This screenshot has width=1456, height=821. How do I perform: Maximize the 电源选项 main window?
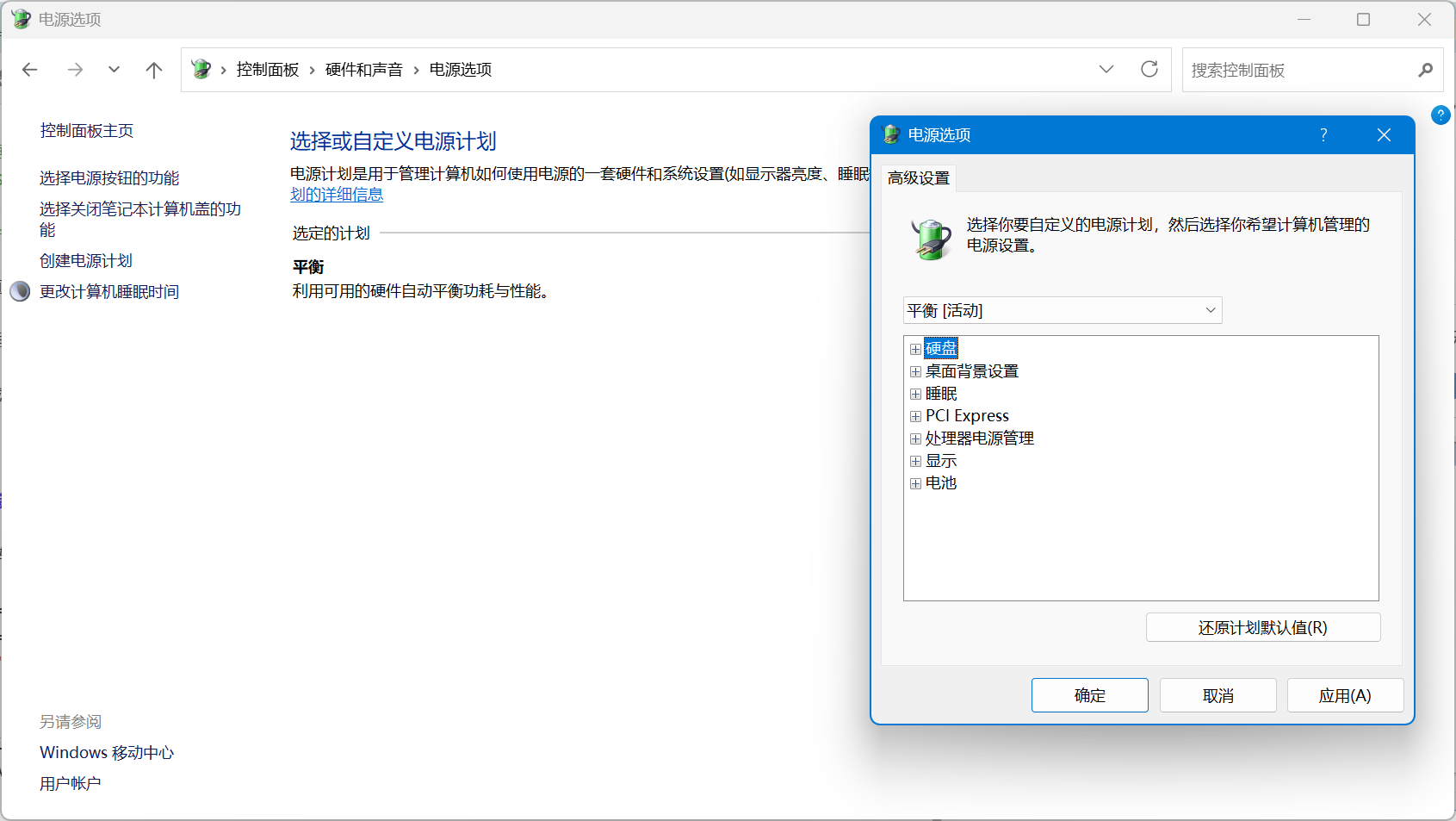click(x=1363, y=19)
